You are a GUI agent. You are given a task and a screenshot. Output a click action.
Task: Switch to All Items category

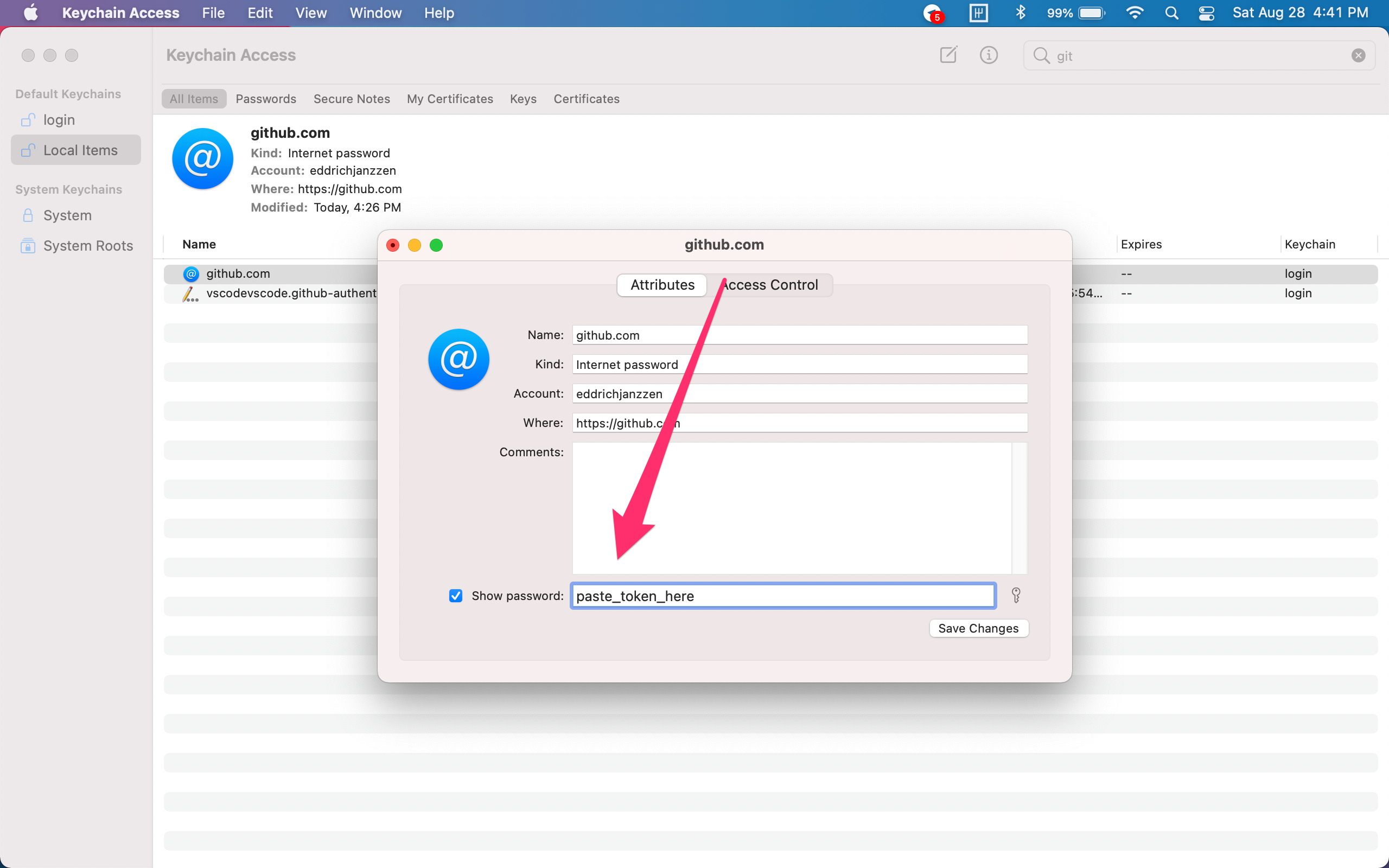pos(193,99)
